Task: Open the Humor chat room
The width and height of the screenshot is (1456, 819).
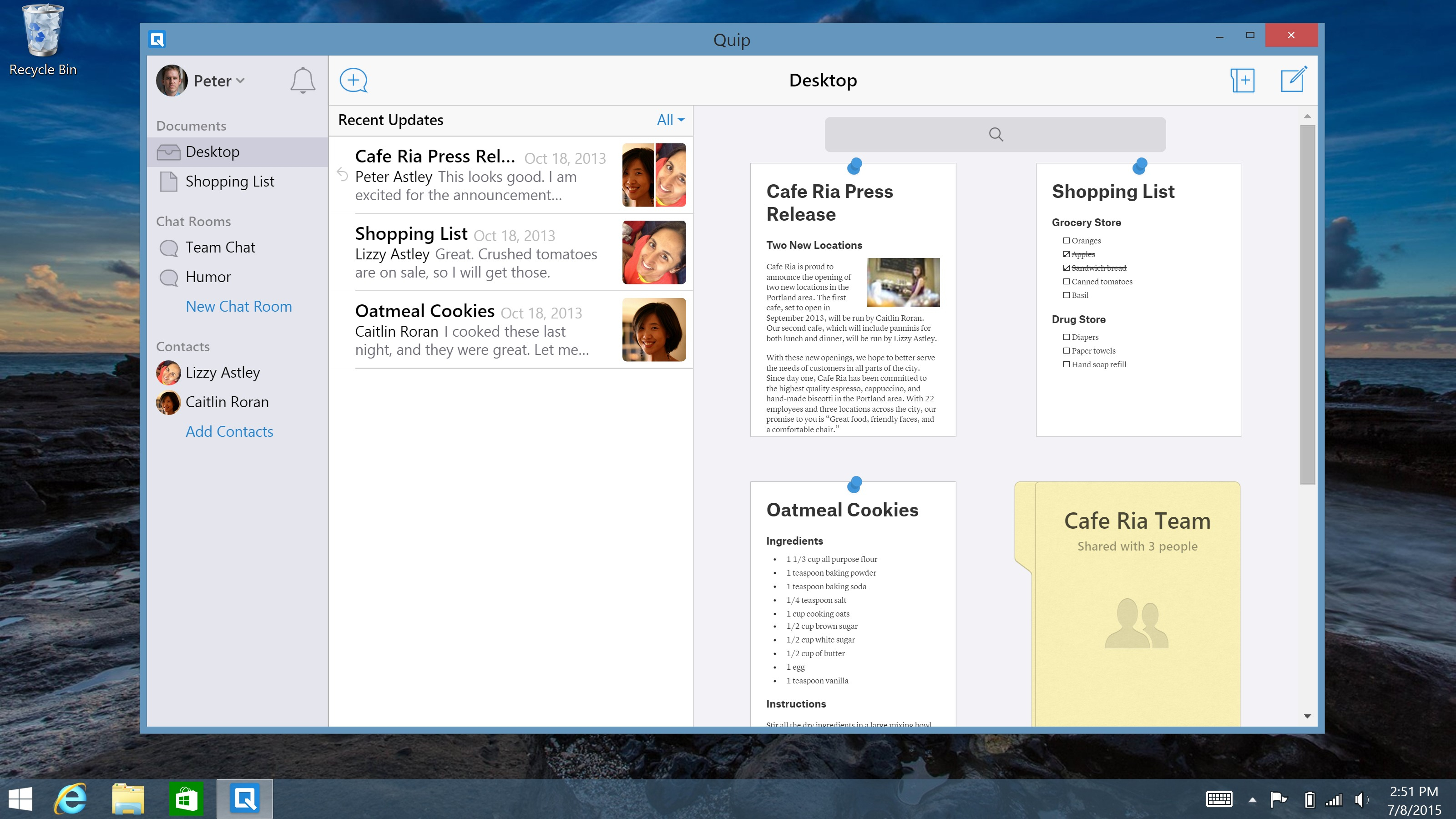Action: click(x=208, y=277)
